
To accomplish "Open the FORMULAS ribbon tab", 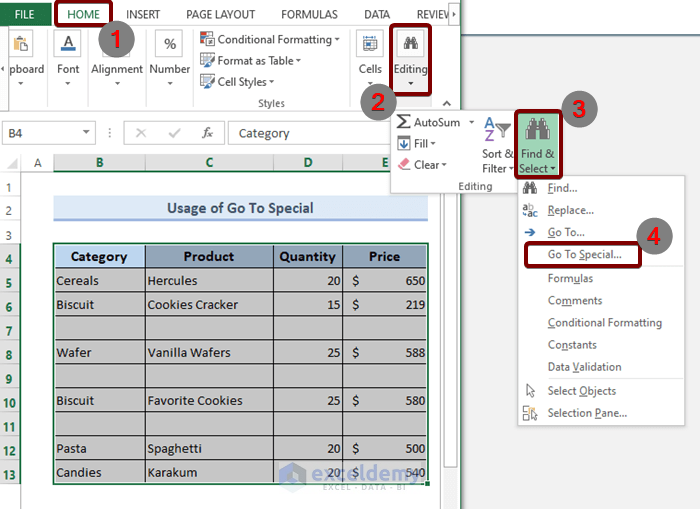I will click(309, 14).
